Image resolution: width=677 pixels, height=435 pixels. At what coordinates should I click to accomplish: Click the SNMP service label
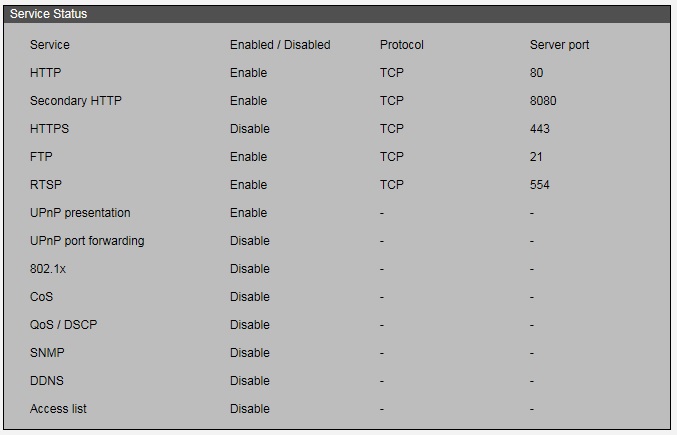pyautogui.click(x=48, y=353)
